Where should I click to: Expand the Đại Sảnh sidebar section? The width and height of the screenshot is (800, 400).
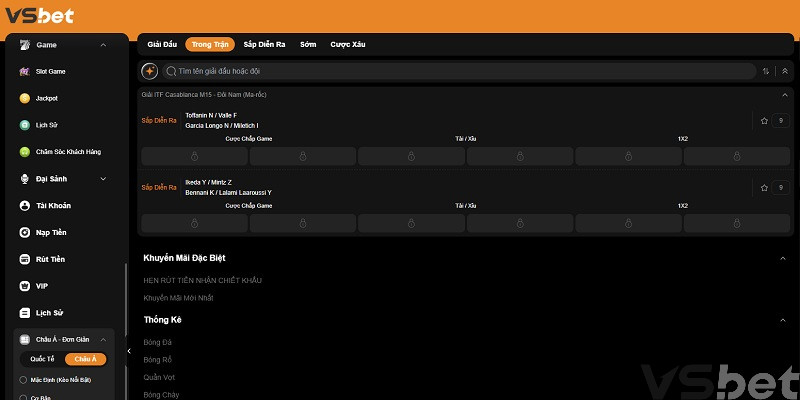[x=103, y=179]
